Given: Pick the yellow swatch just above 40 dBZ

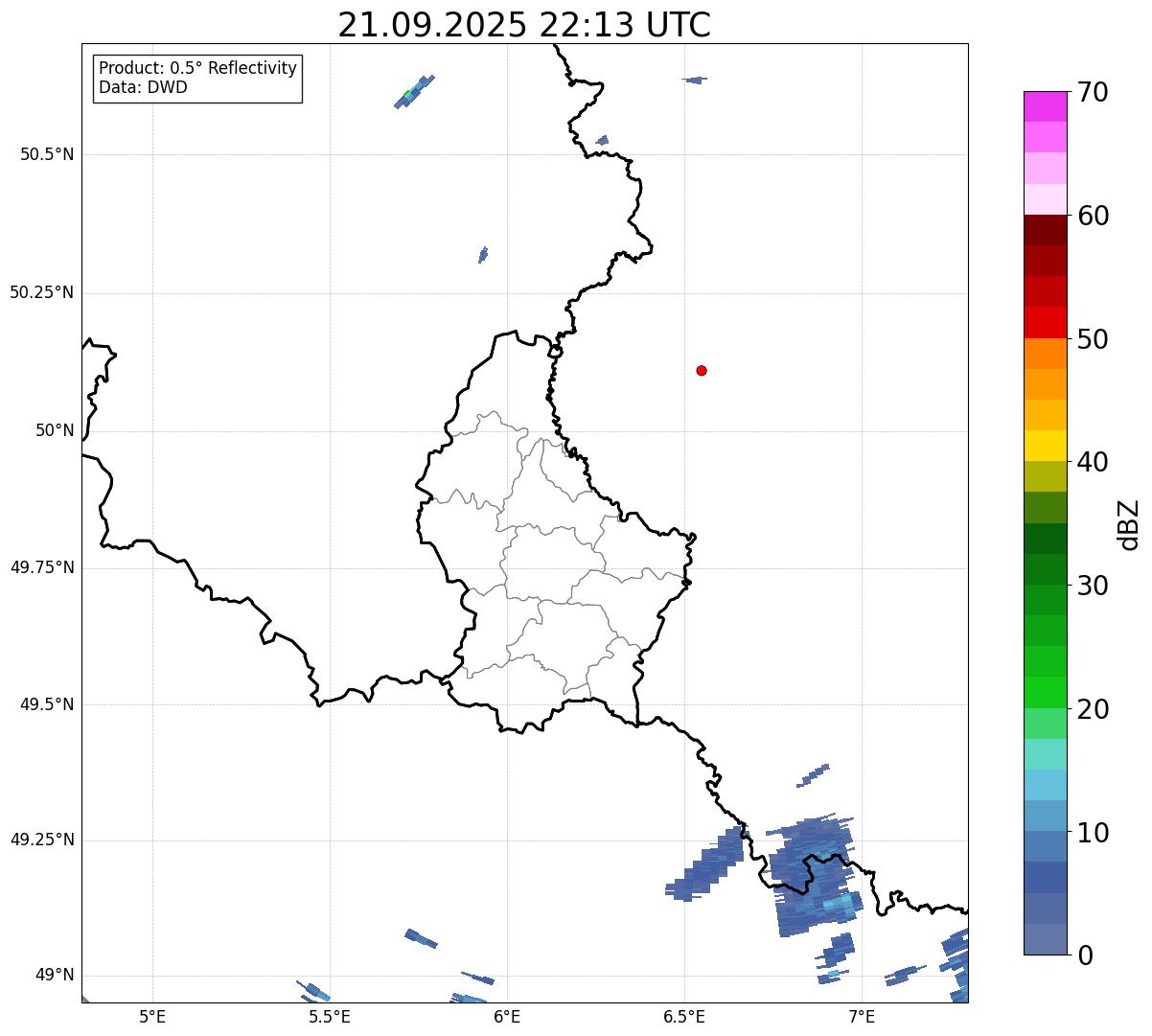Looking at the screenshot, I should coord(1045,446).
